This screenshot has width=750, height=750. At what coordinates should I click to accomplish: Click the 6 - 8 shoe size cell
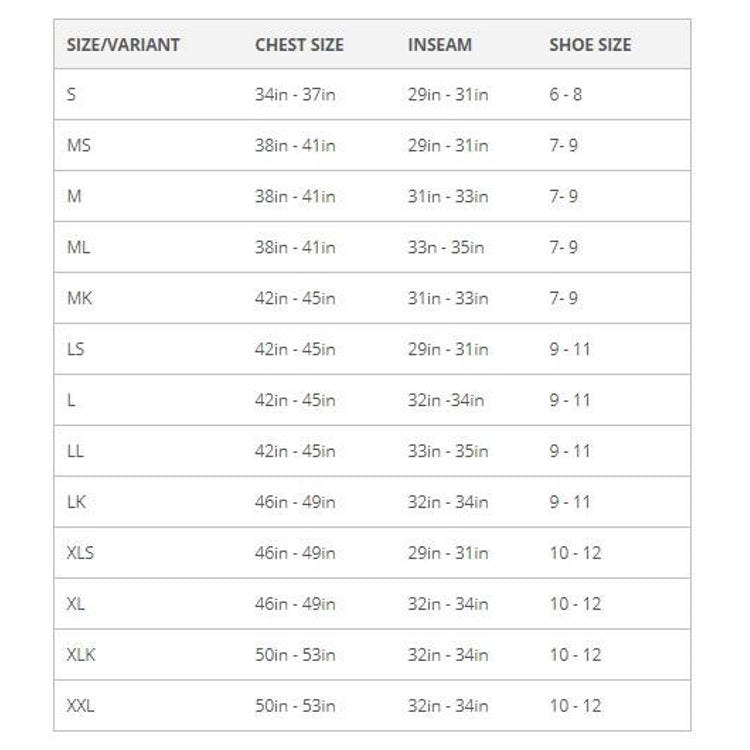coord(565,94)
